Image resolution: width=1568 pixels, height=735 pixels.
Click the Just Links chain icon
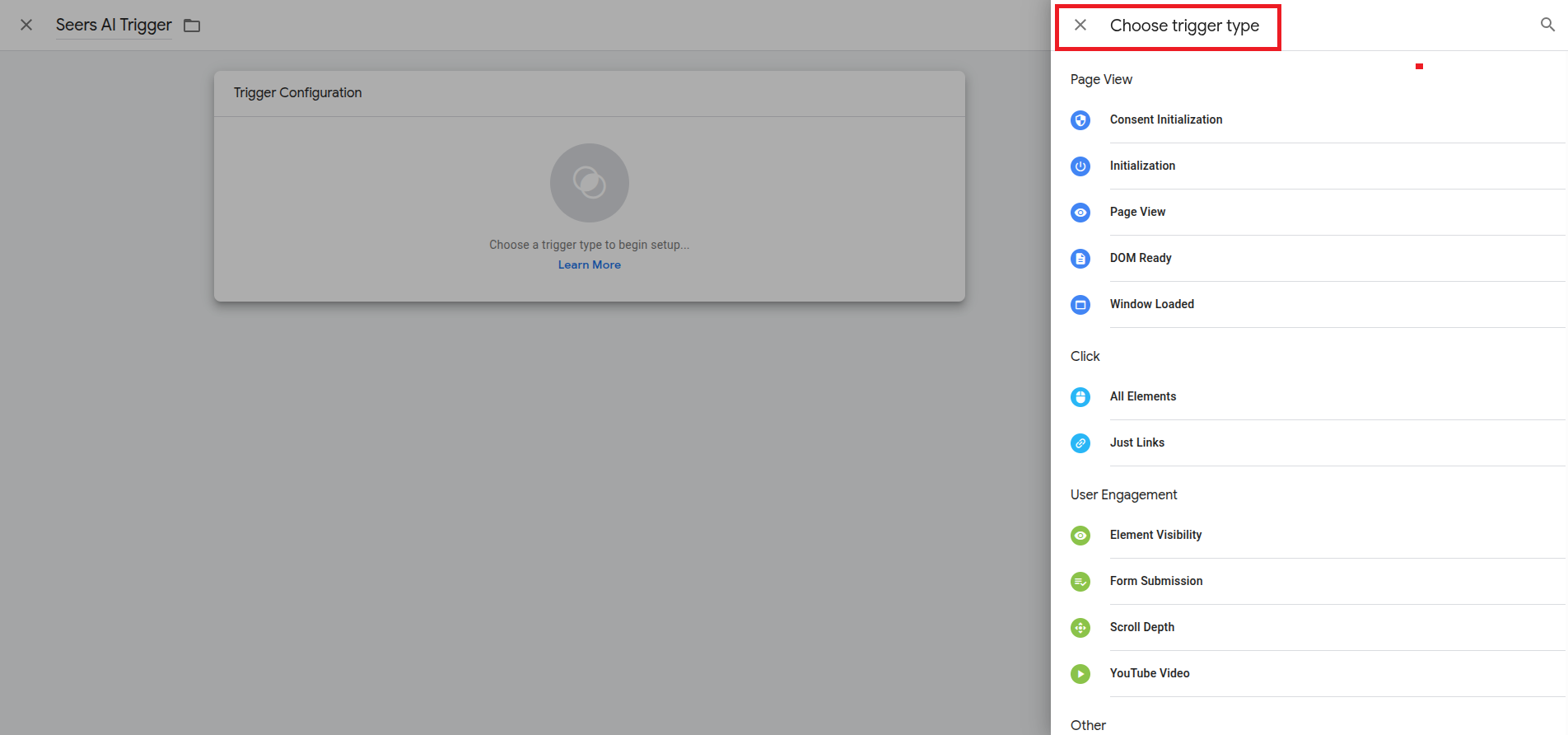pos(1080,443)
